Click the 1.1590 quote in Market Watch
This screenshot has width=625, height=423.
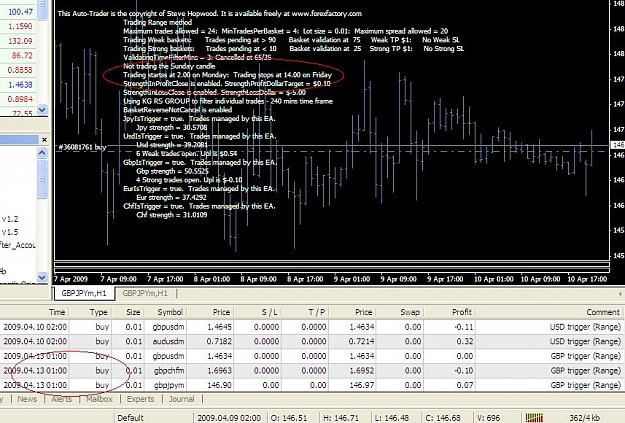pos(20,26)
